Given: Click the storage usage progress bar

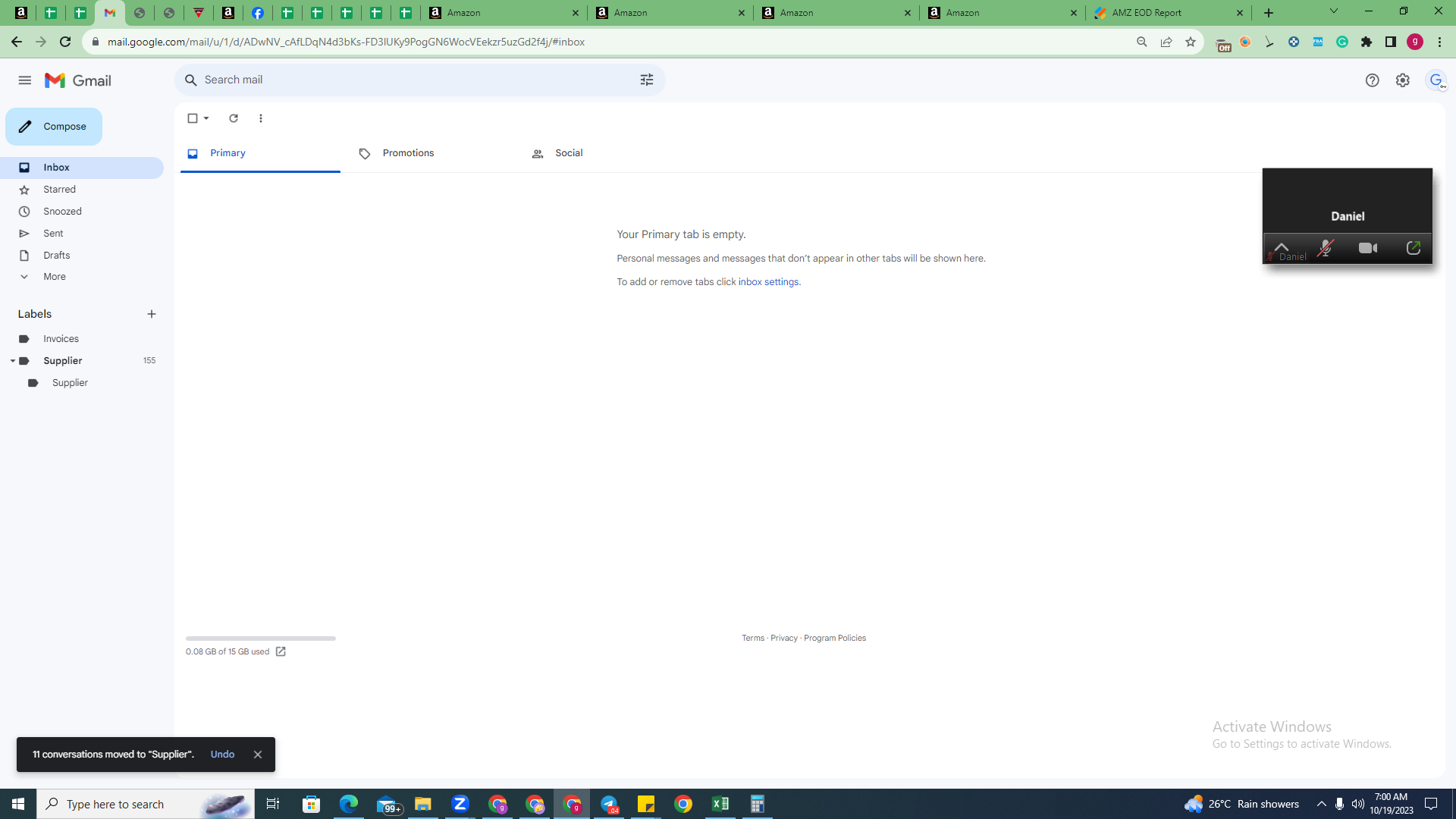Looking at the screenshot, I should click(261, 639).
